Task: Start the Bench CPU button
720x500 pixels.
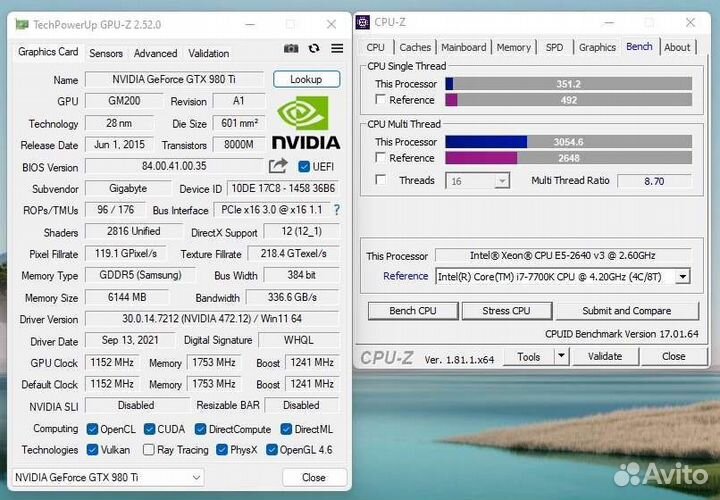Action: tap(413, 311)
